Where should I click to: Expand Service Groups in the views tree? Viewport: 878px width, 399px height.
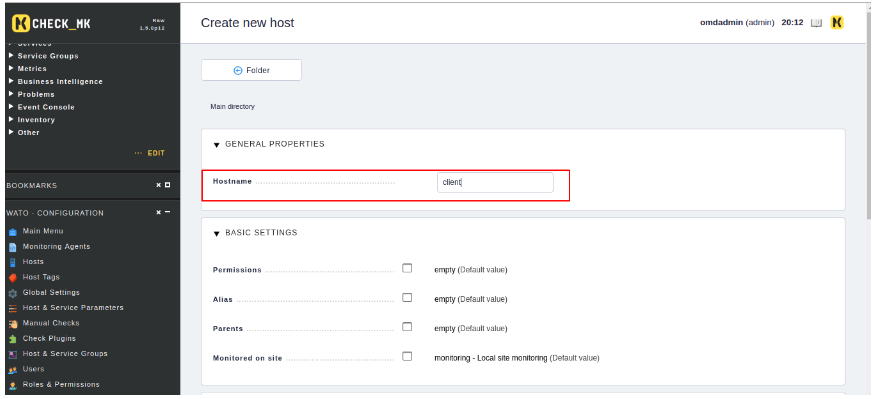(11, 55)
